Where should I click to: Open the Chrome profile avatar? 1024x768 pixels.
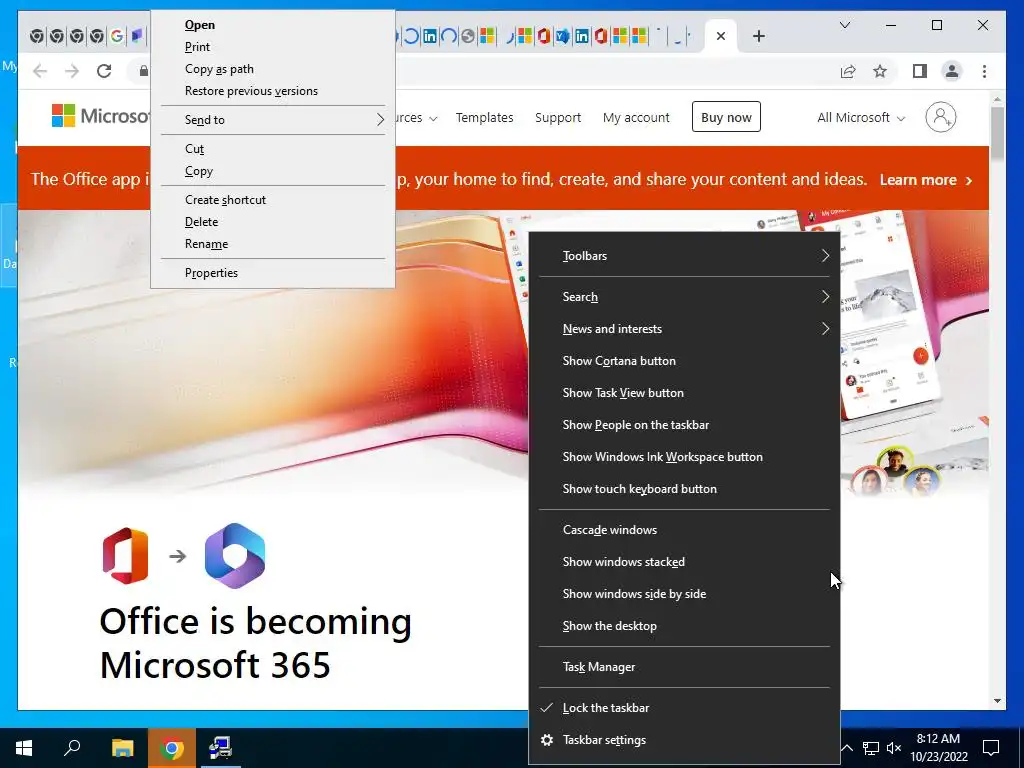click(952, 71)
